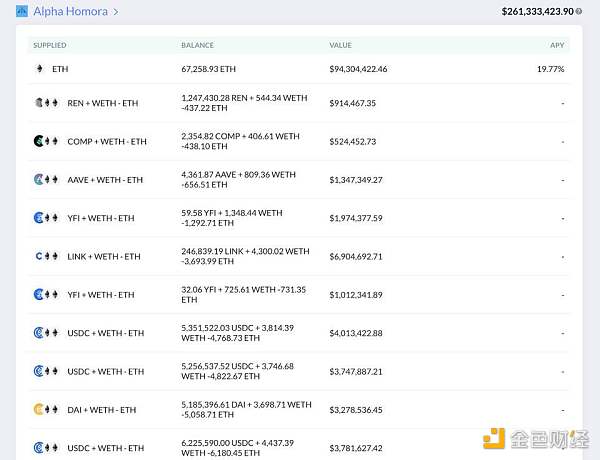Click the REN token pair icon
Viewport: 600px width, 460px height.
(x=41, y=103)
